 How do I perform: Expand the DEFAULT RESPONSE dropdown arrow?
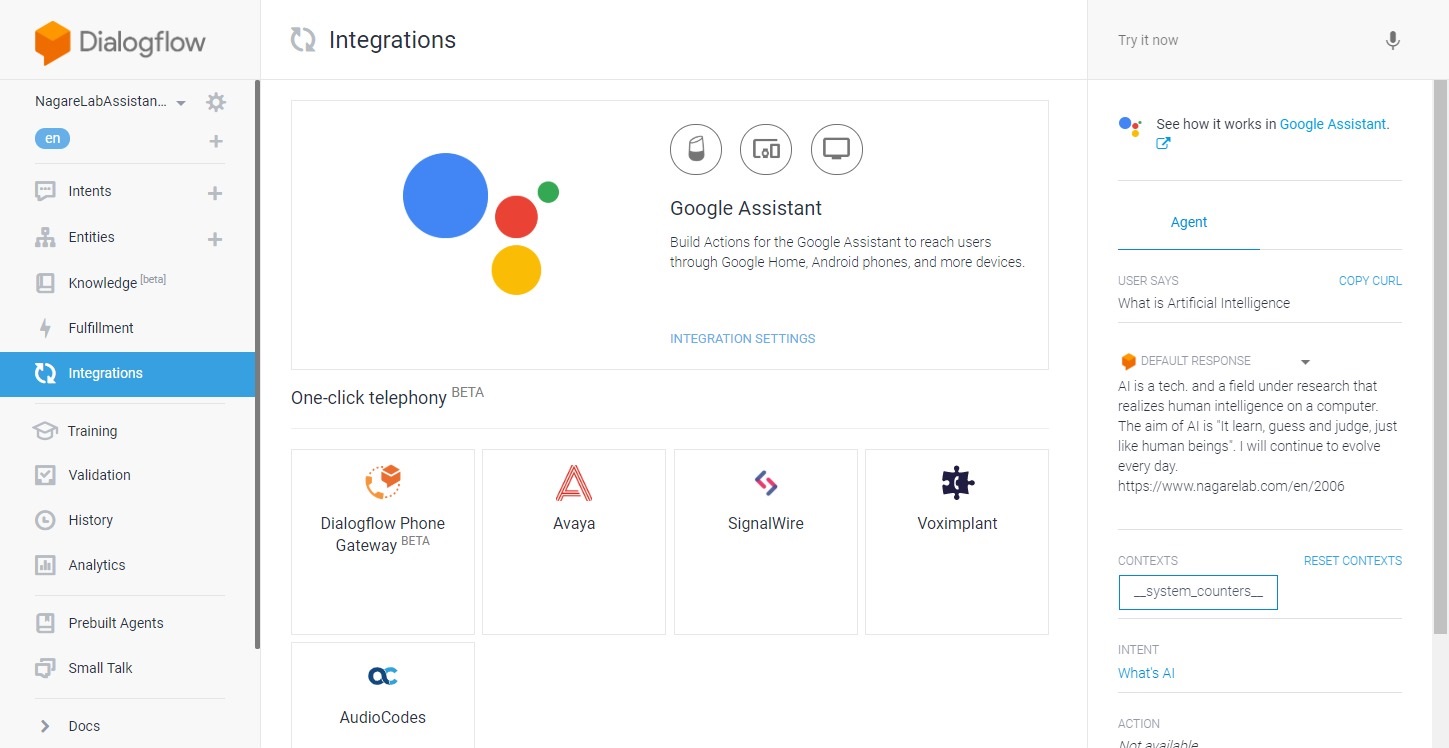(1305, 362)
